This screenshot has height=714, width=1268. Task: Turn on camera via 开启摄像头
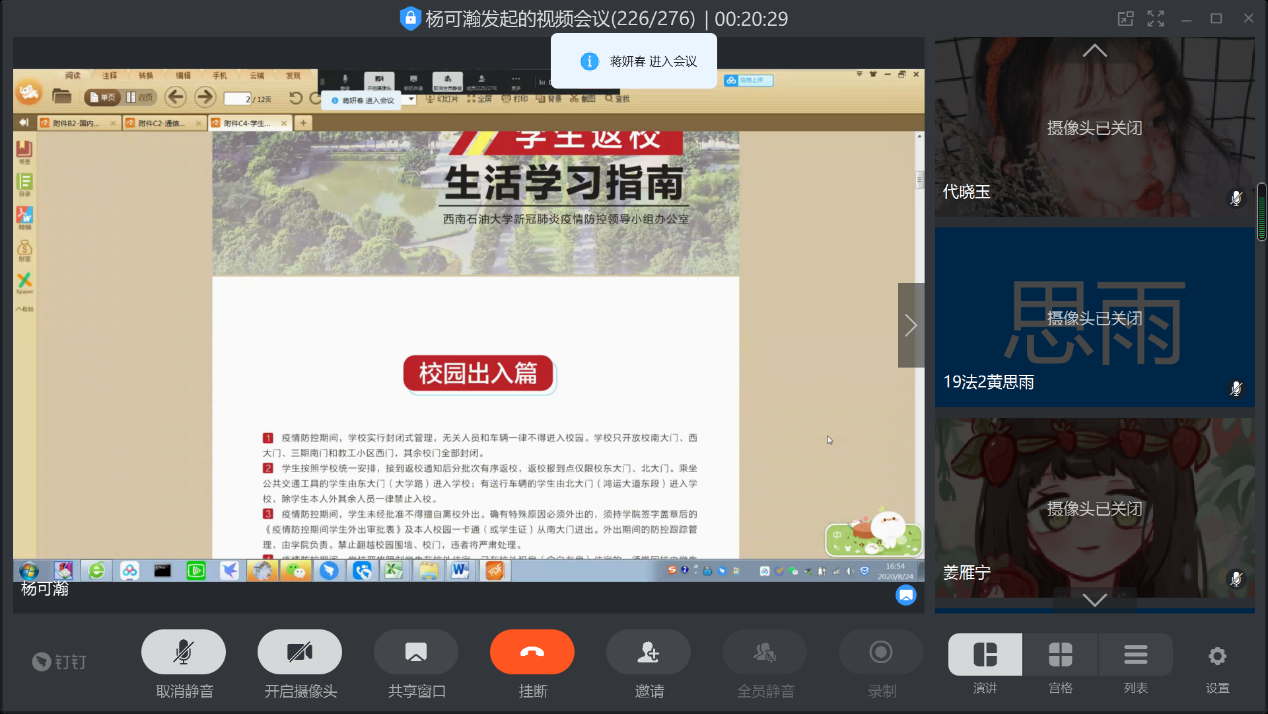pos(300,653)
